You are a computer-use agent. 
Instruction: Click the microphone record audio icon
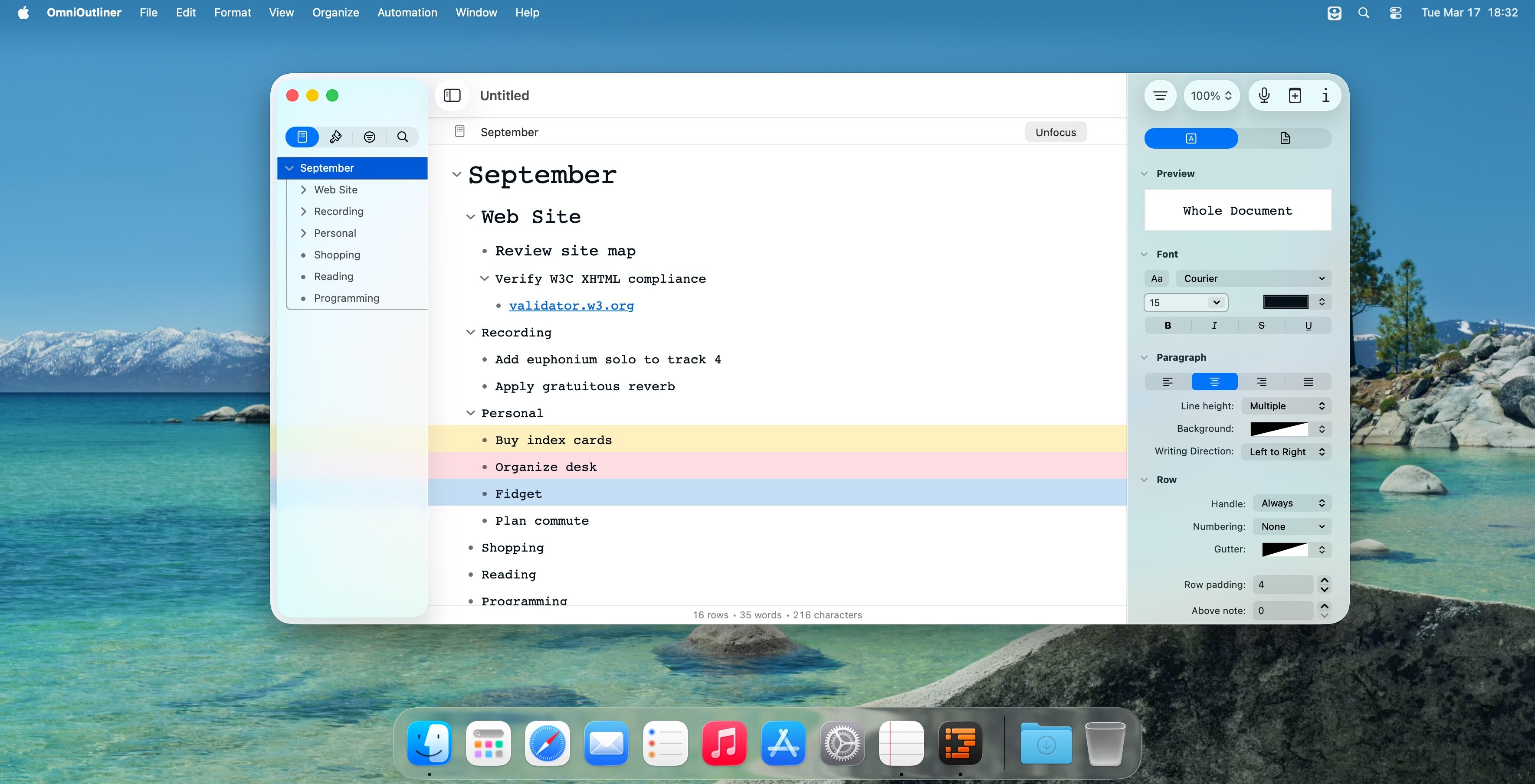click(1264, 95)
